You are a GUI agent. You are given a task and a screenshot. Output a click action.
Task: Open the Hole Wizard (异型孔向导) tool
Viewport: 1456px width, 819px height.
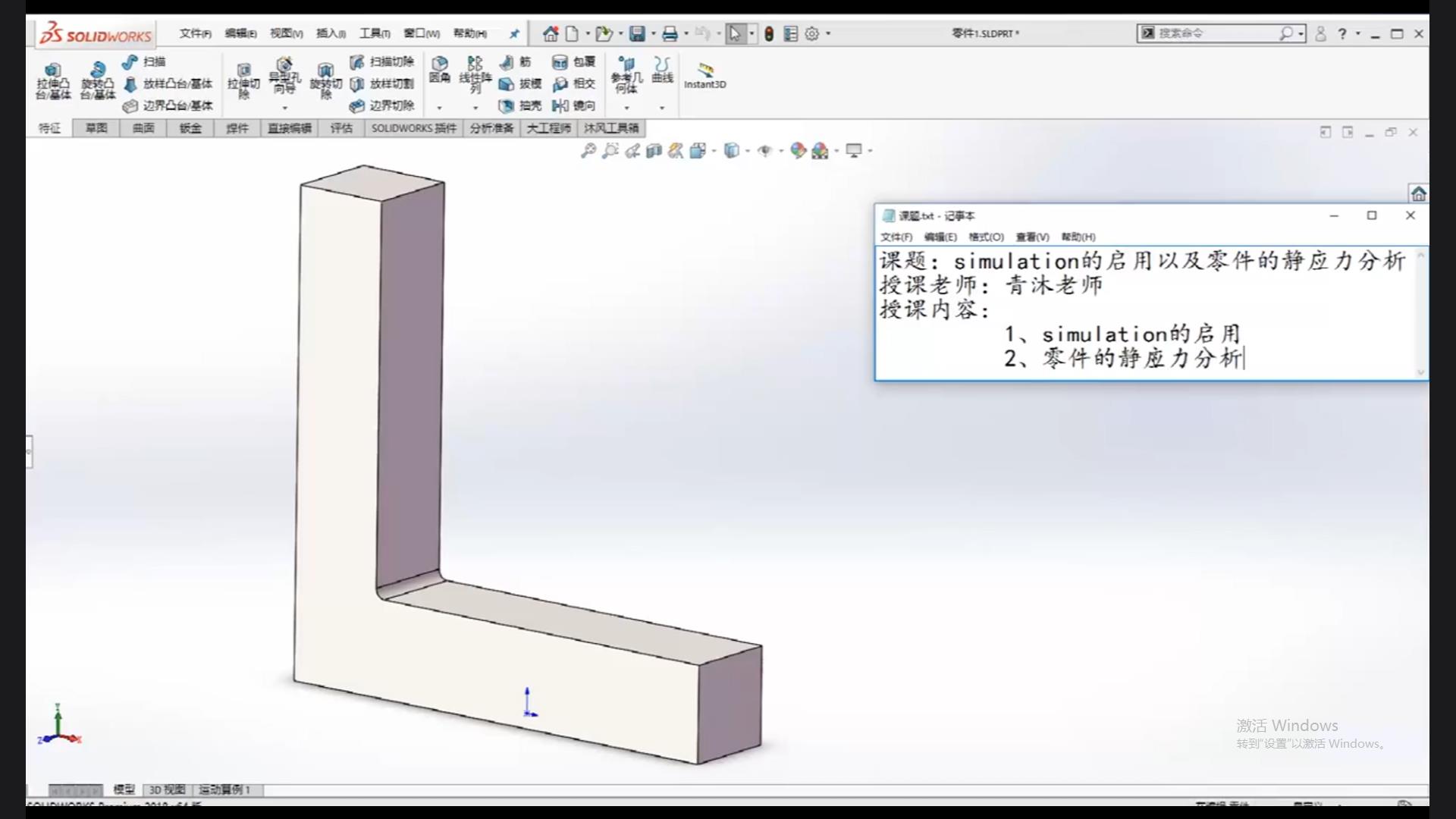point(284,76)
